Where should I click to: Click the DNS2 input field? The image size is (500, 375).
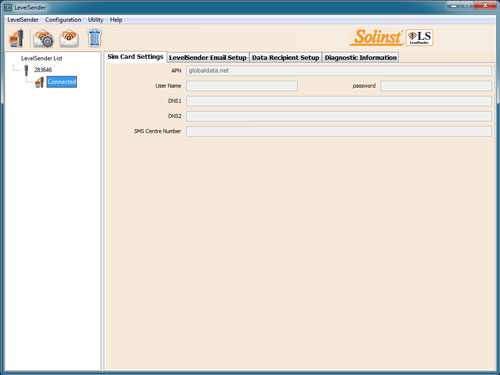click(339, 116)
